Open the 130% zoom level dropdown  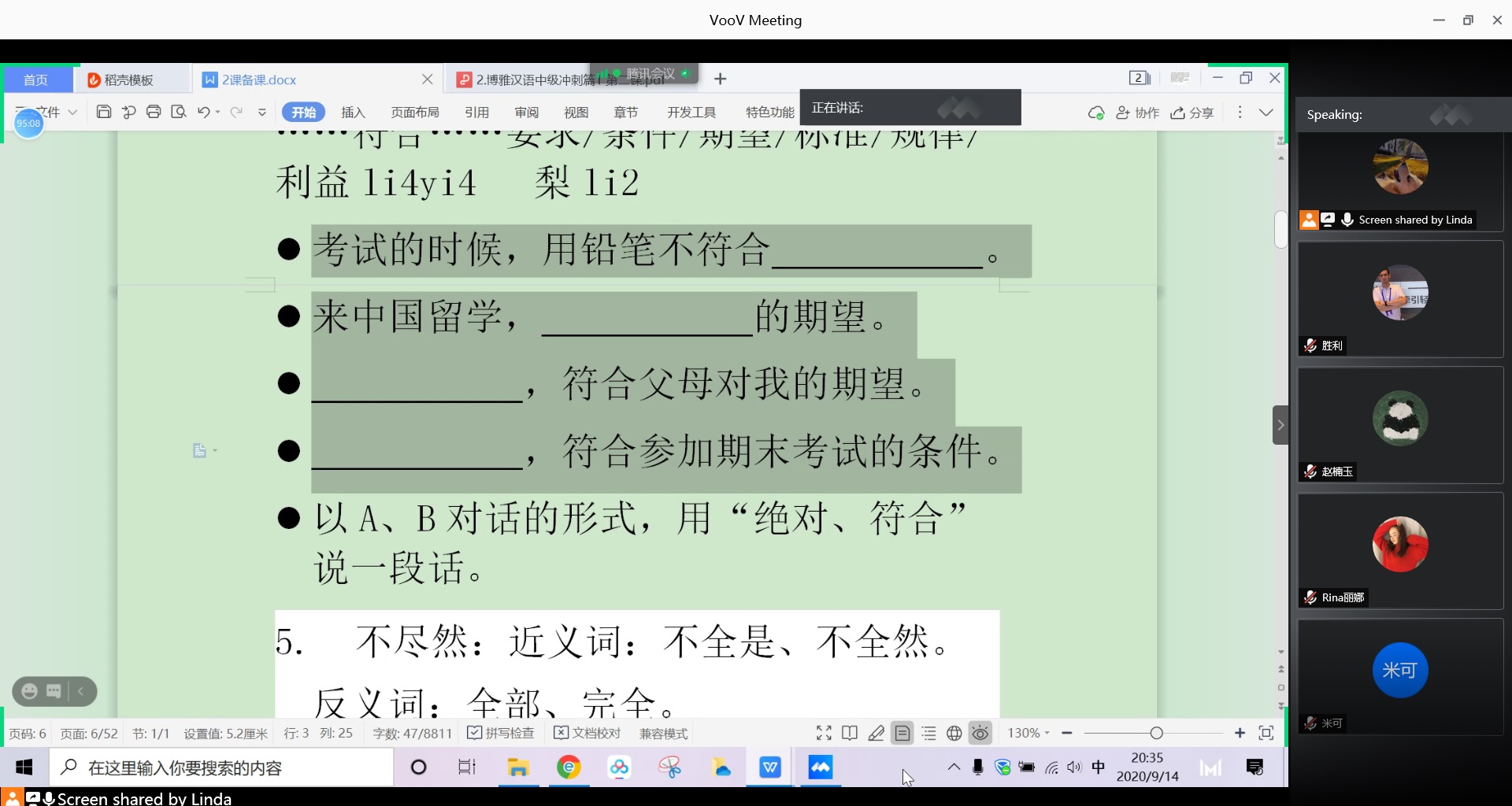(x=1028, y=733)
